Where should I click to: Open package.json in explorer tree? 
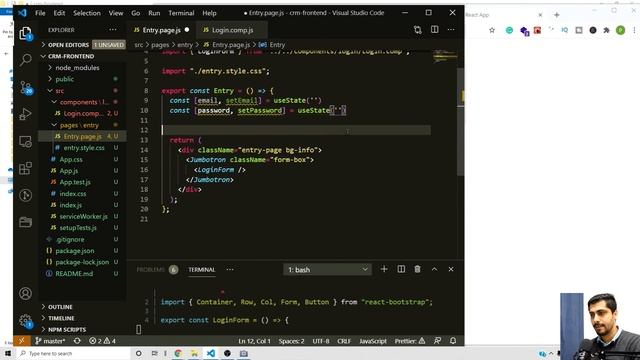click(83, 251)
